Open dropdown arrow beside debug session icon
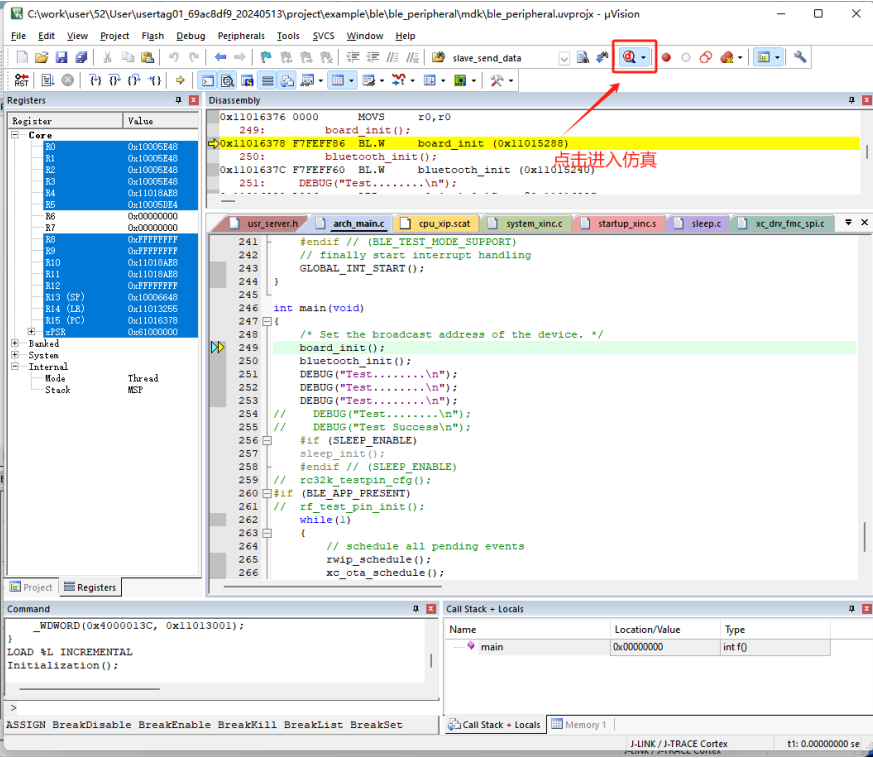 [x=644, y=57]
